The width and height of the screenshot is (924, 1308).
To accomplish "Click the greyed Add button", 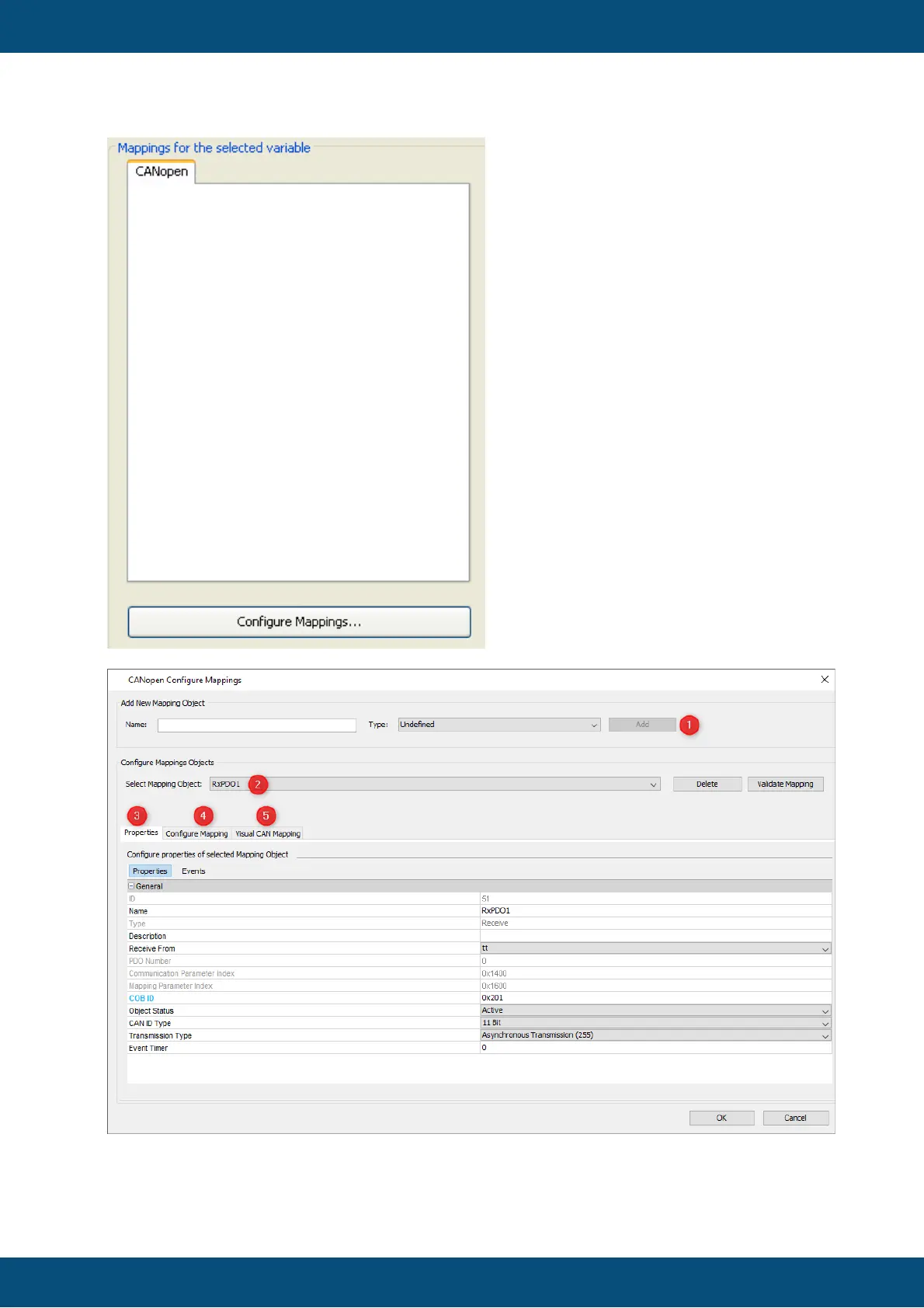I will tap(642, 725).
